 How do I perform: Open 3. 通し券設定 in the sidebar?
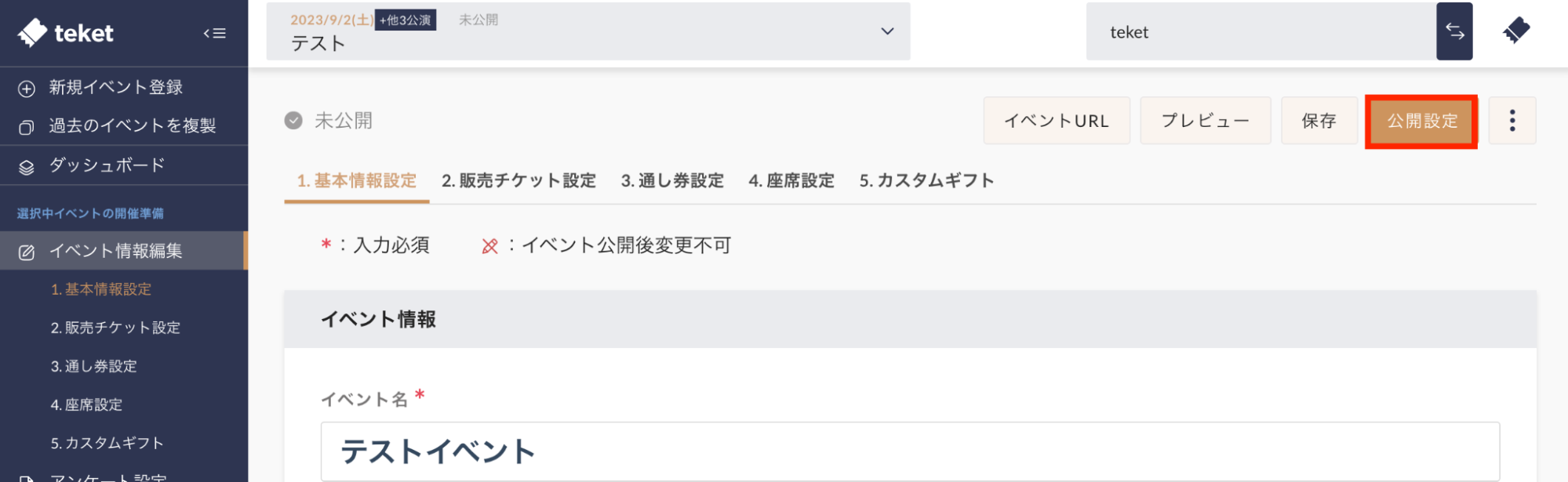pos(94,366)
